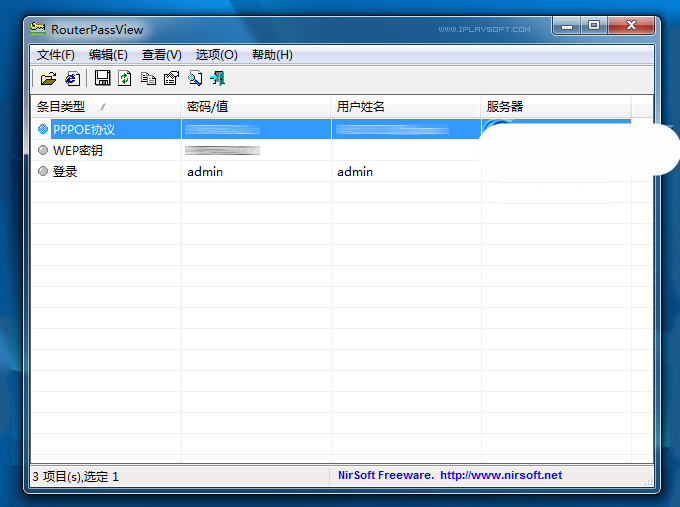Click the window resize grip in status bar
This screenshot has height=507, width=680.
649,481
